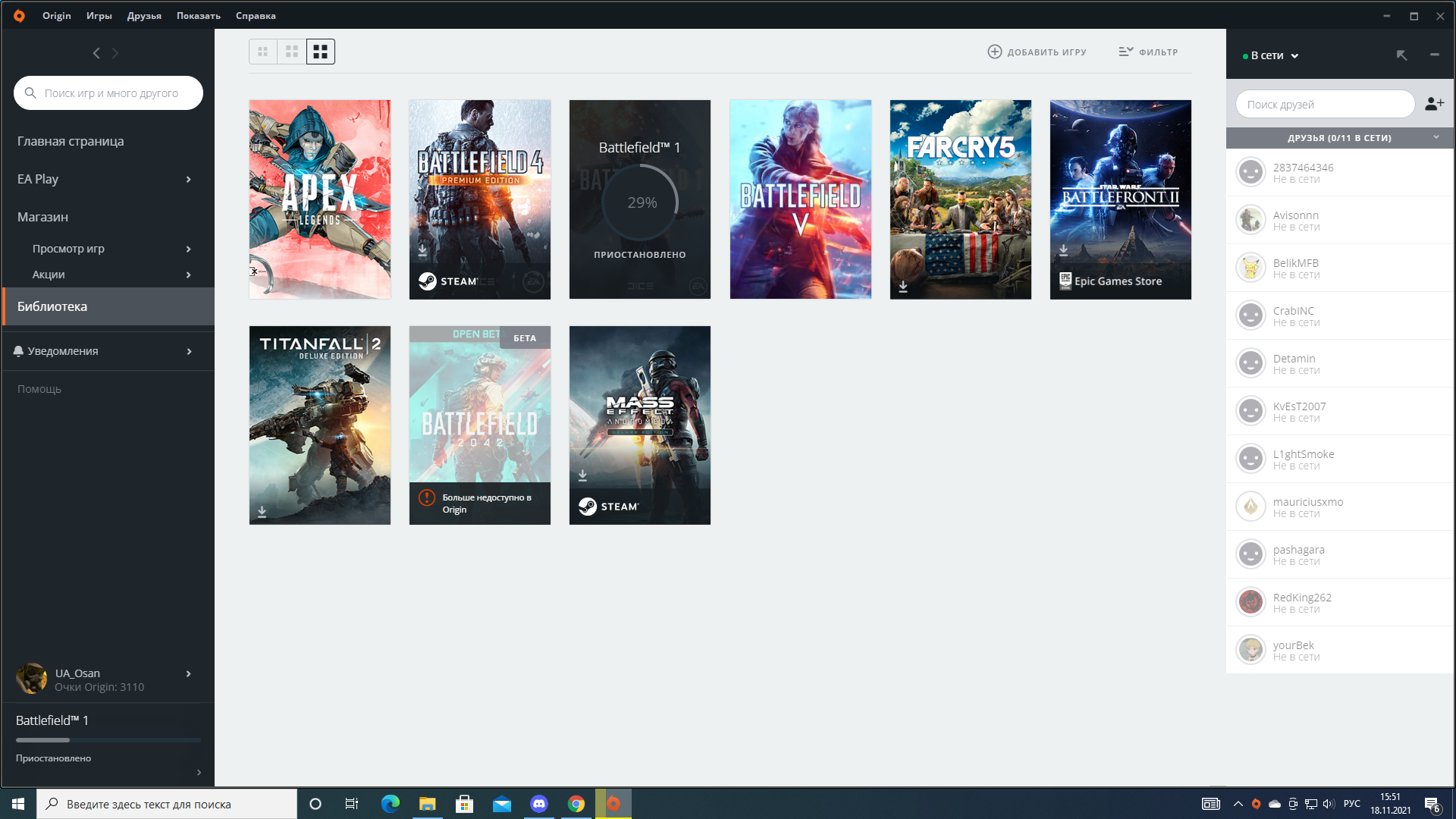The width and height of the screenshot is (1456, 819).
Task: Expand UA_Osan profile menu
Action: pos(188,673)
